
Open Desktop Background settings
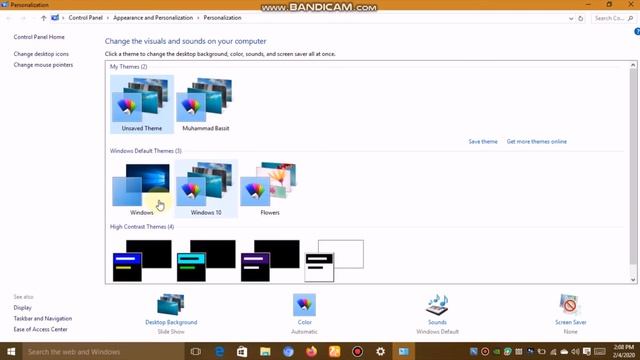click(171, 304)
